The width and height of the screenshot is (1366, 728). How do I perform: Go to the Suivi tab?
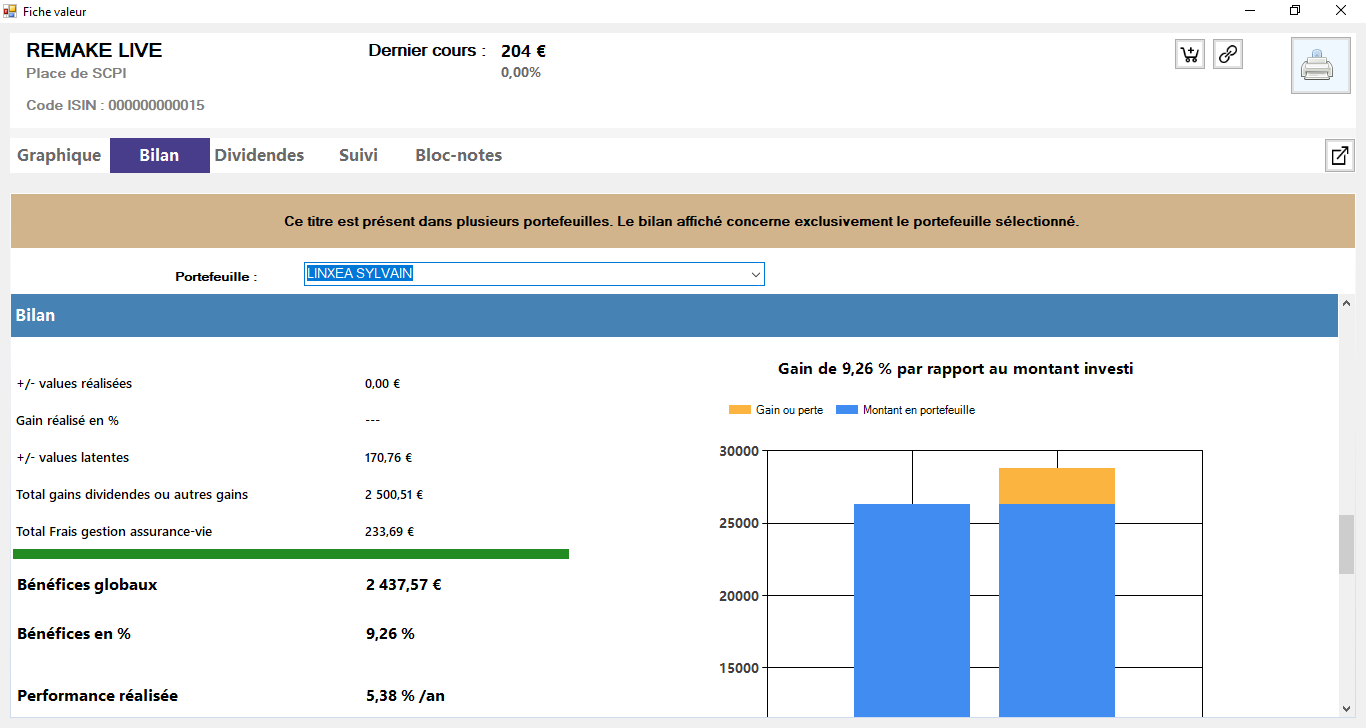point(358,156)
